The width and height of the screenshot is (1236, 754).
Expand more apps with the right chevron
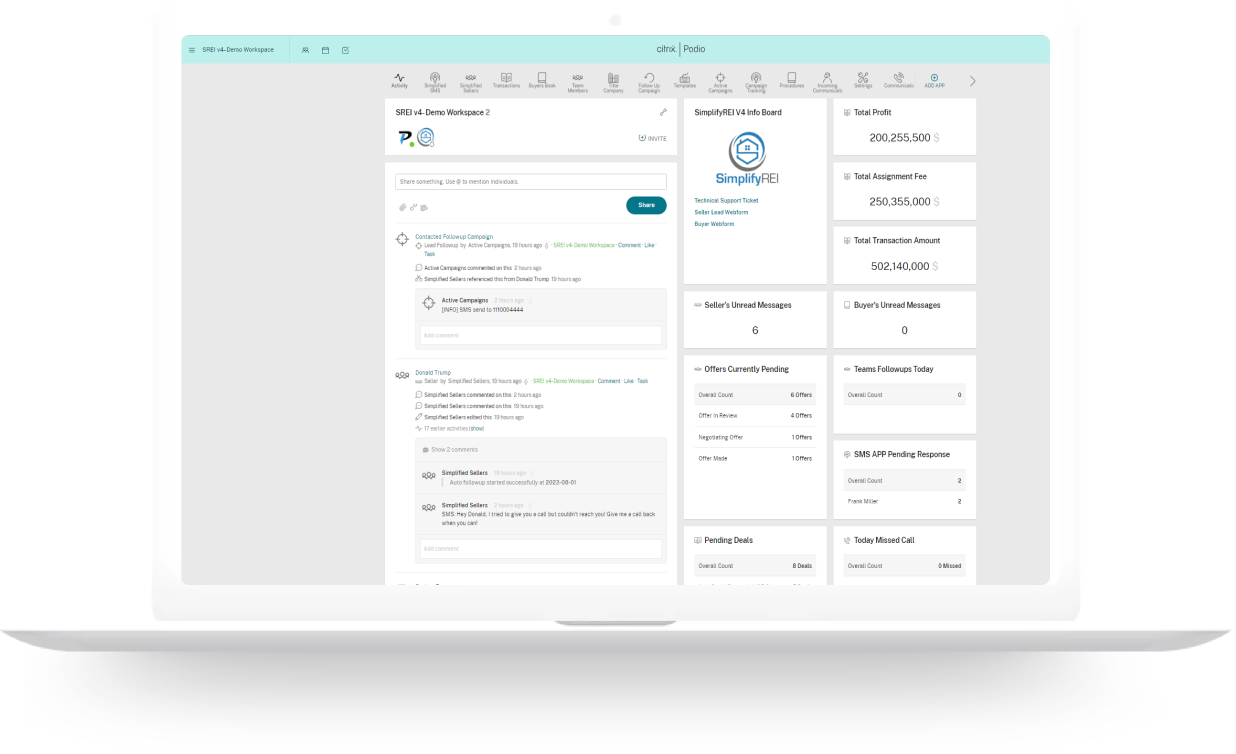972,81
